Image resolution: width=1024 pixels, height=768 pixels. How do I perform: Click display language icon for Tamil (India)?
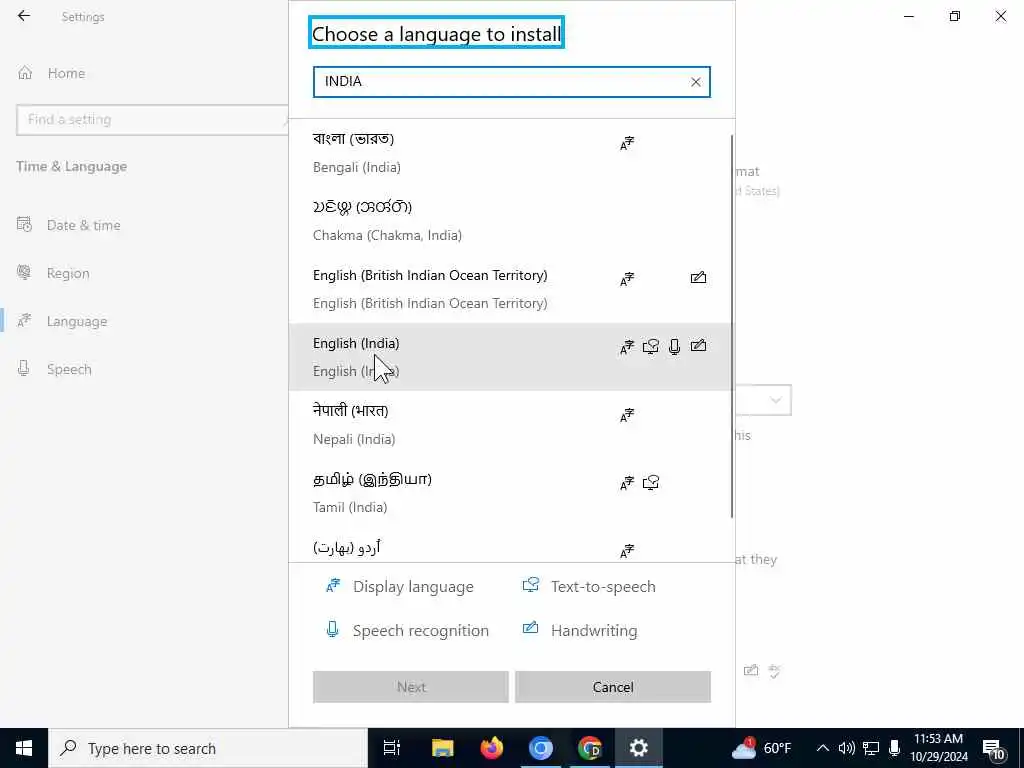pos(627,483)
